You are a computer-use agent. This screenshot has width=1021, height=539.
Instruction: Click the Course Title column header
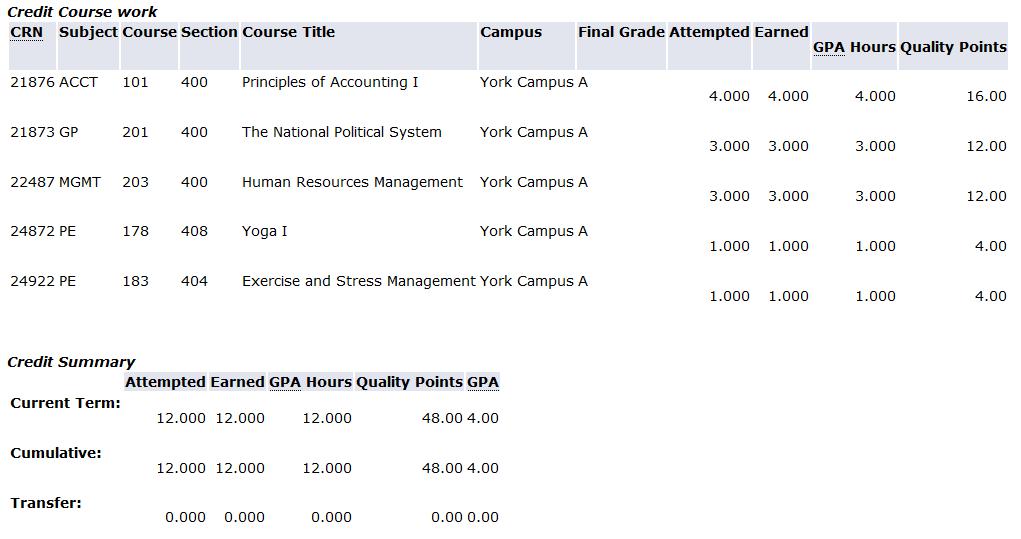(x=288, y=33)
